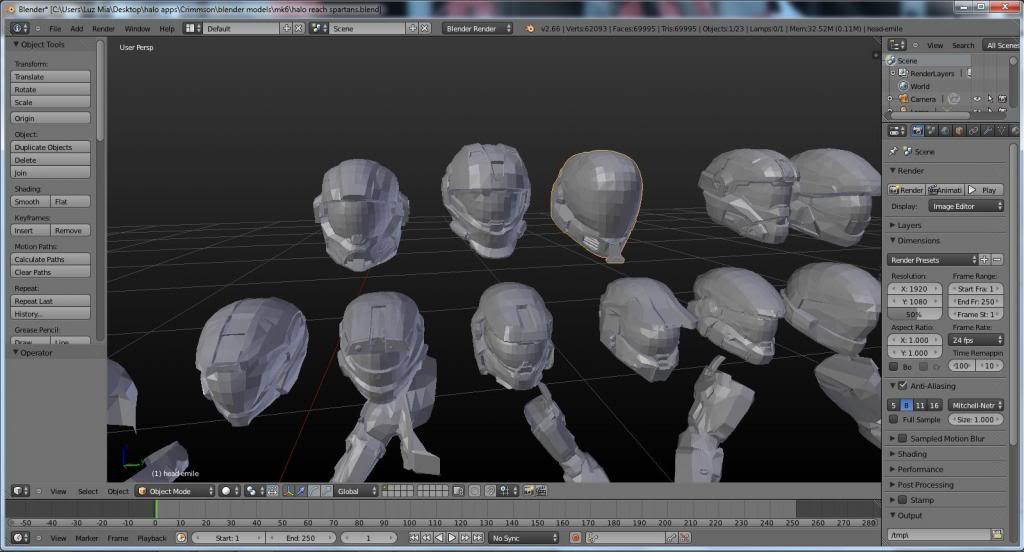Open the pivot point selector
1024x552 pixels.
pos(255,491)
